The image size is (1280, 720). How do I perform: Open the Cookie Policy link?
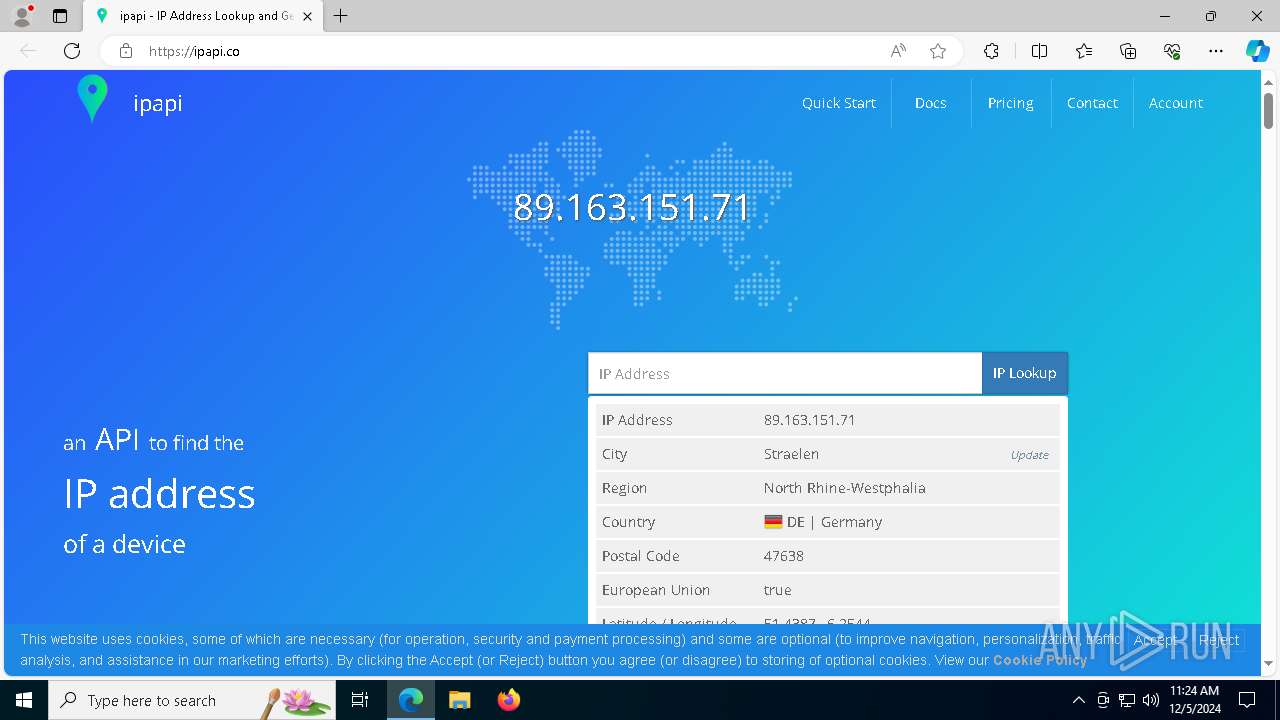click(x=1040, y=660)
